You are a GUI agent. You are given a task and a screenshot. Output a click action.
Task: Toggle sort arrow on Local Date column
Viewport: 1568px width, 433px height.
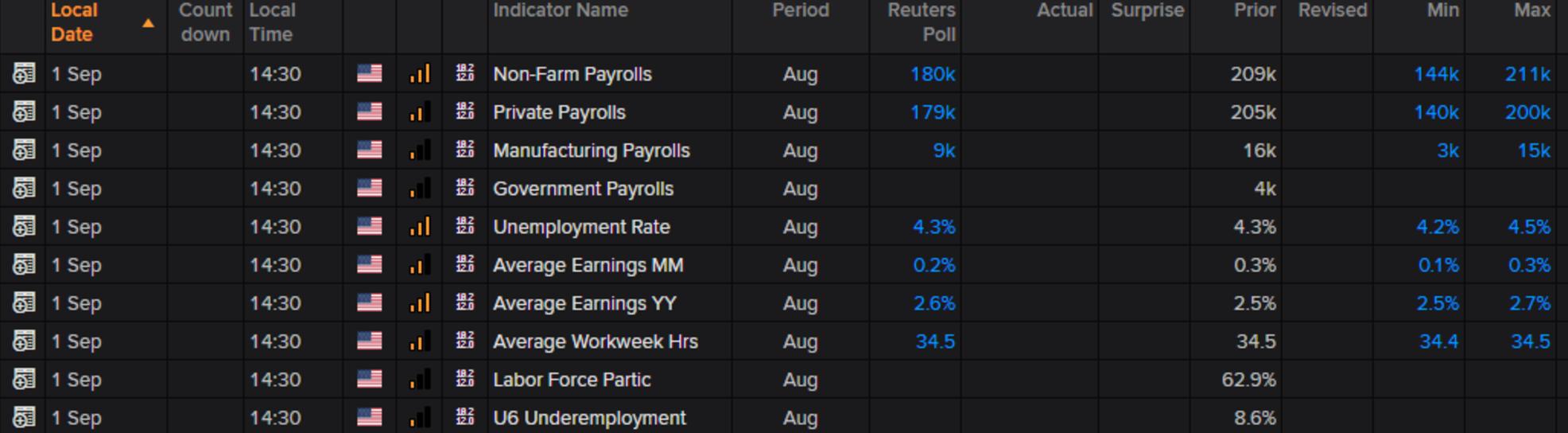[148, 23]
